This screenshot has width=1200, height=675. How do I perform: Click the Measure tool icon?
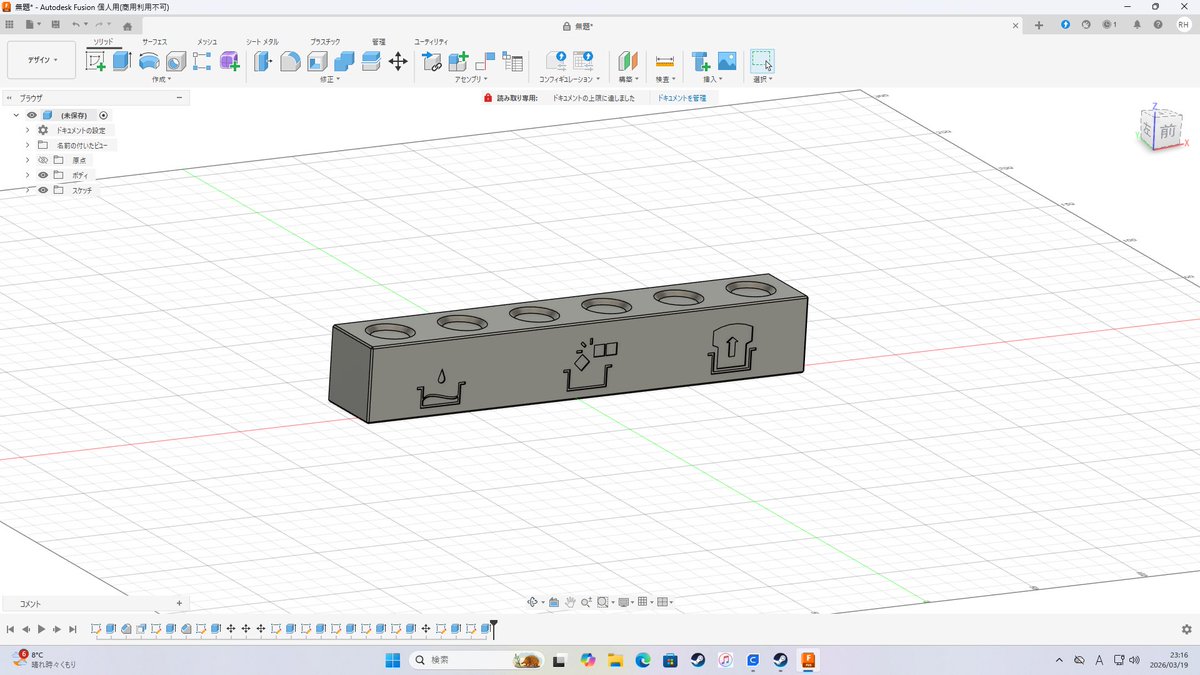(x=665, y=61)
